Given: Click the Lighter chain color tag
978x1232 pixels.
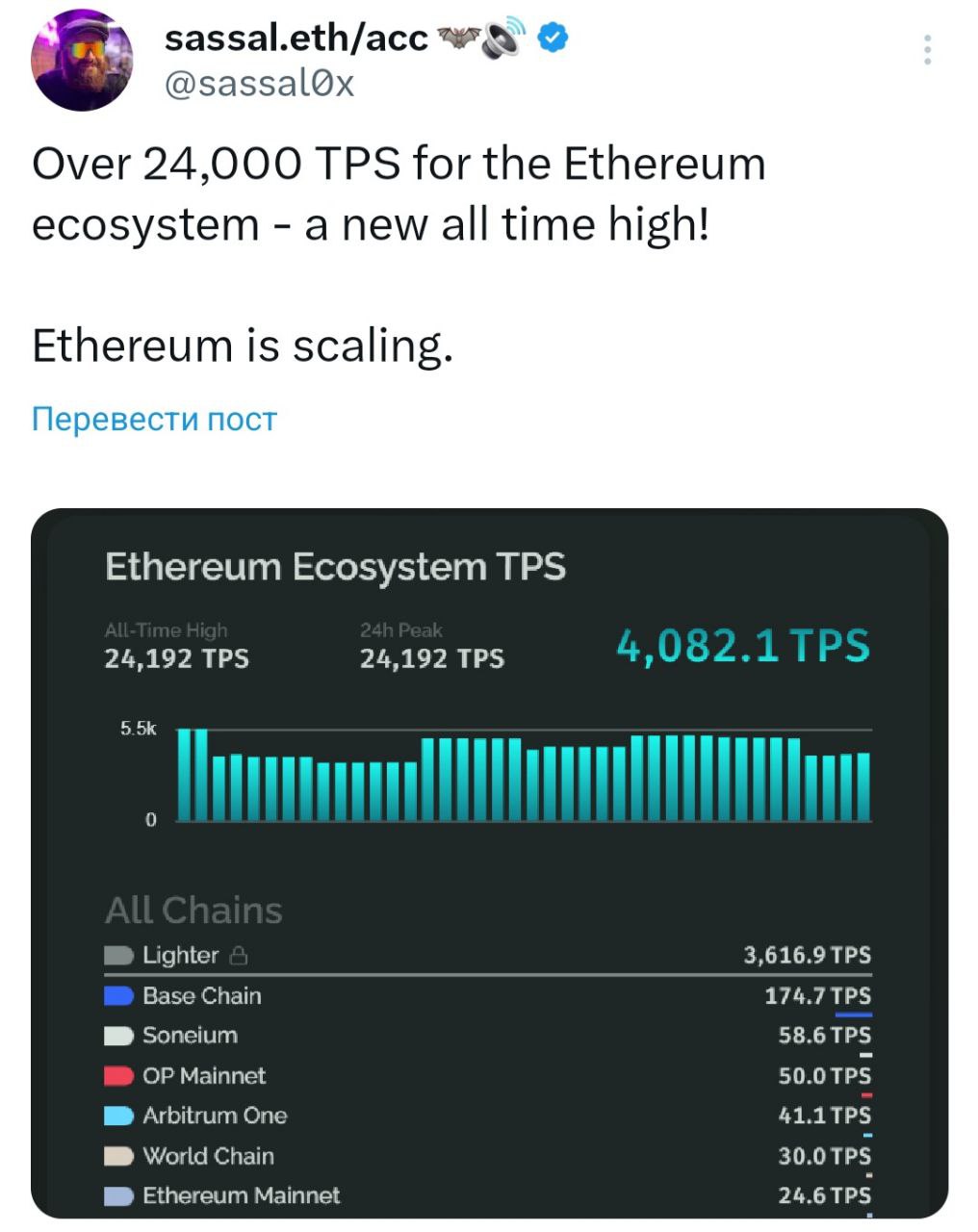Looking at the screenshot, I should 118,956.
